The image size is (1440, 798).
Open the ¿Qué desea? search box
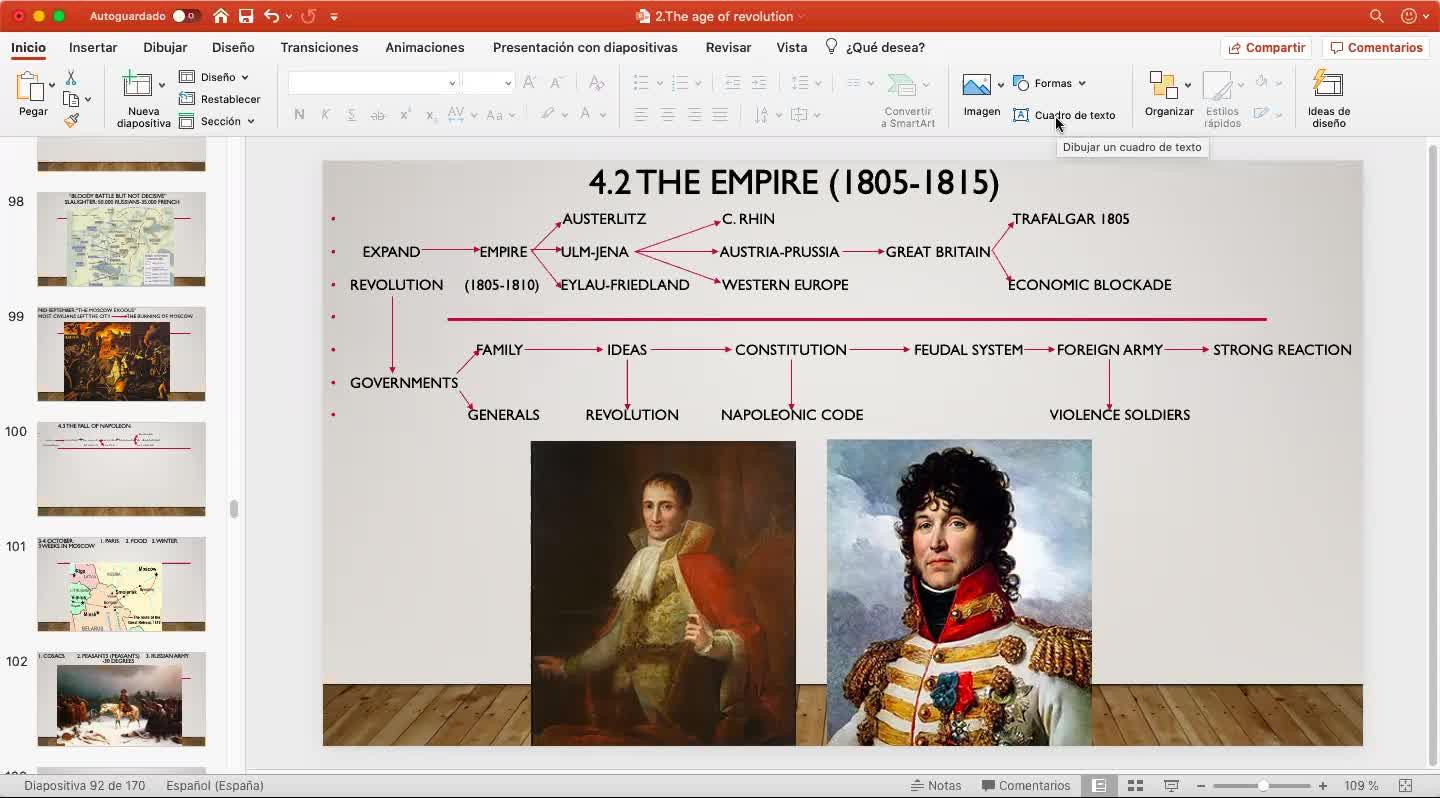874,47
